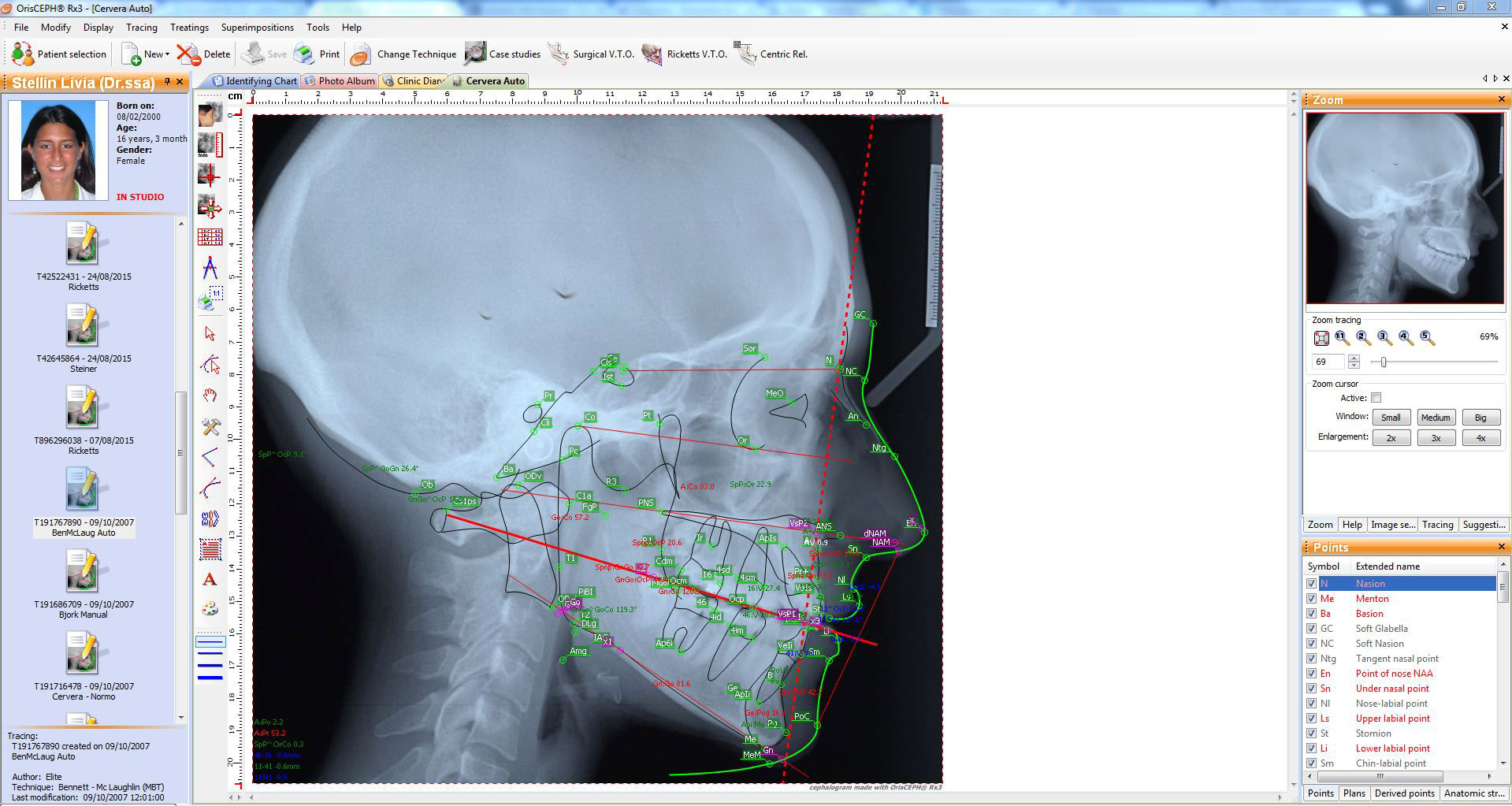
Task: Open the New dropdown arrow
Action: tap(167, 54)
